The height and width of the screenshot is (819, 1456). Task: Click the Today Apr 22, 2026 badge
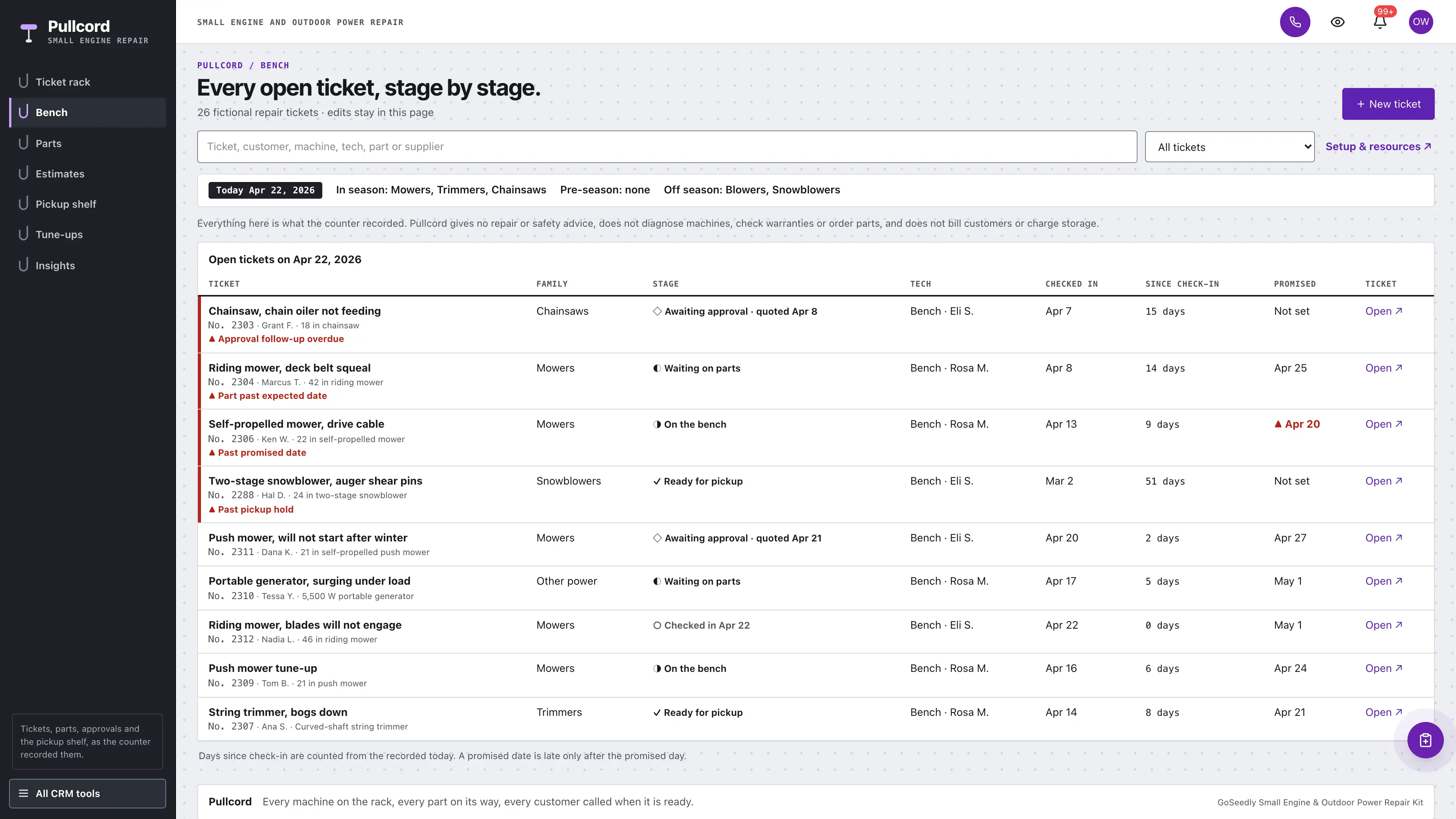click(x=265, y=190)
